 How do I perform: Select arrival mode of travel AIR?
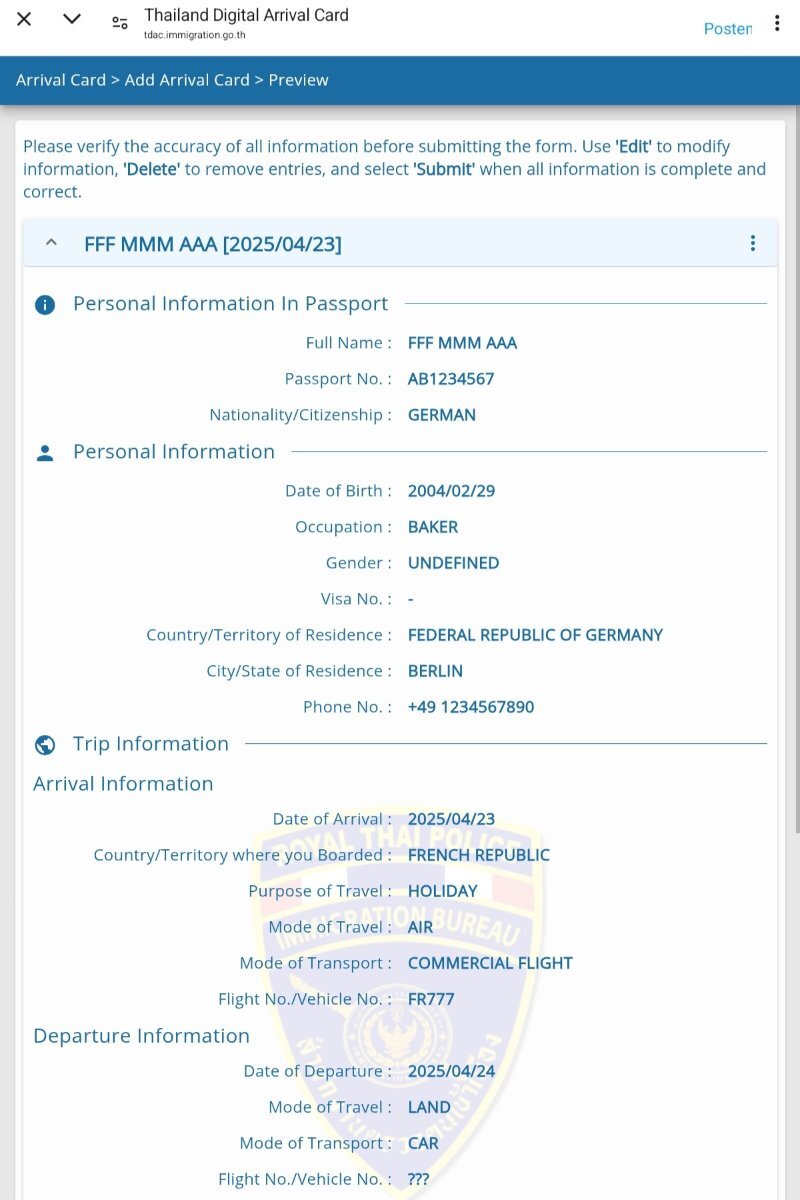pos(421,927)
